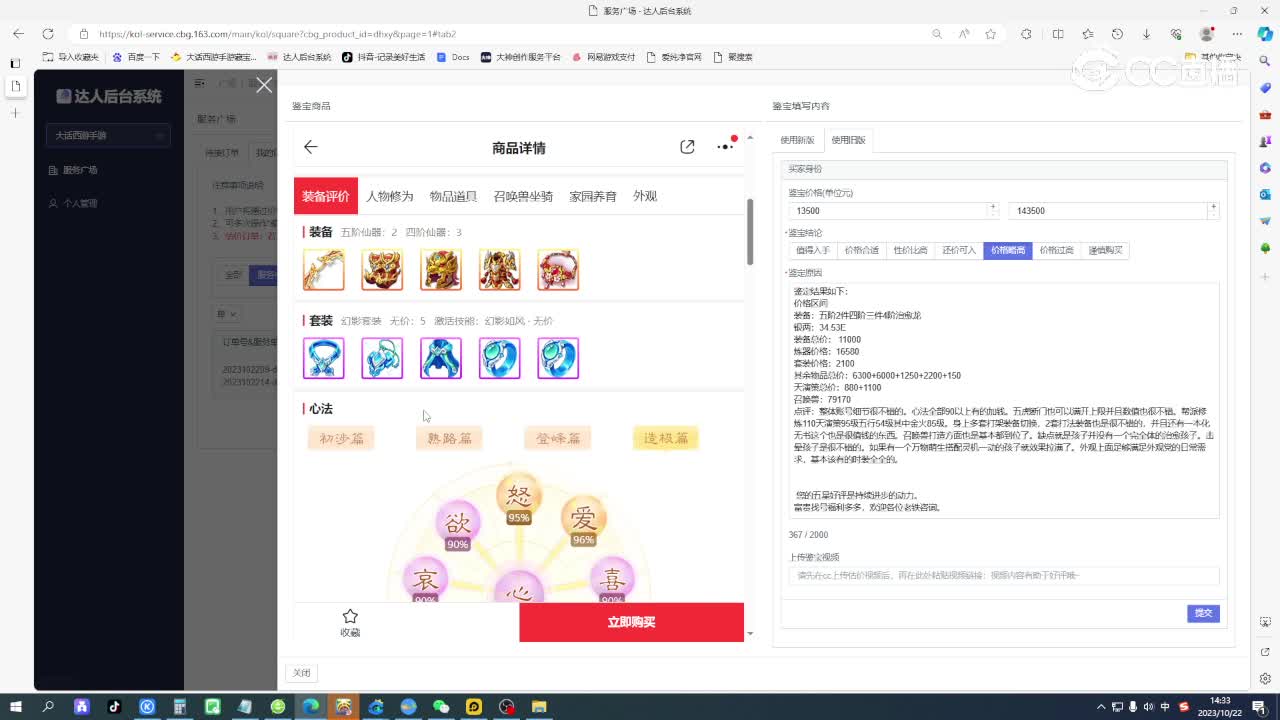
Task: Click the browser refresh icon
Action: [47, 34]
